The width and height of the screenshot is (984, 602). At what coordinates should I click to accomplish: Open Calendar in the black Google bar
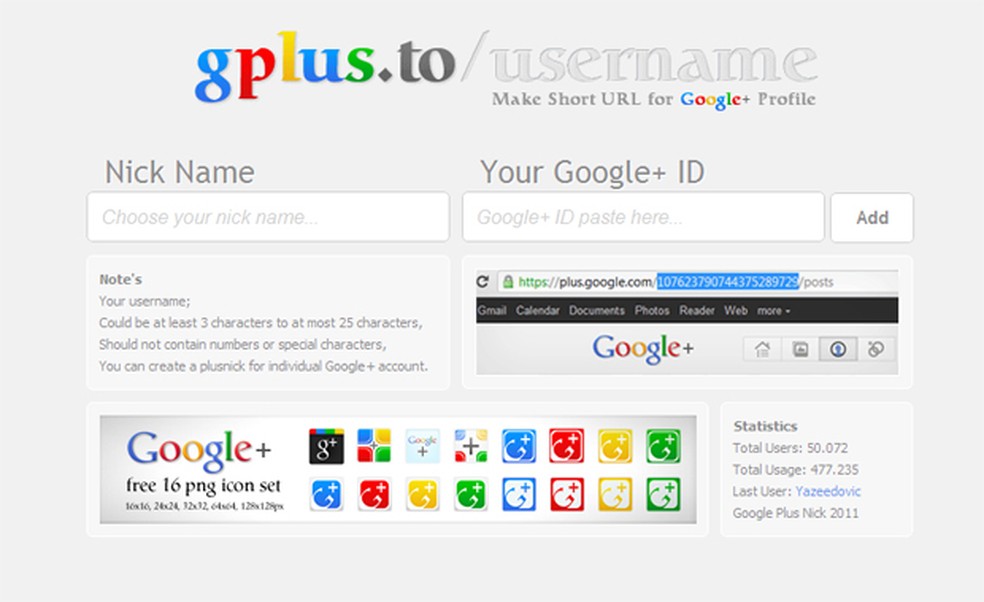point(538,311)
